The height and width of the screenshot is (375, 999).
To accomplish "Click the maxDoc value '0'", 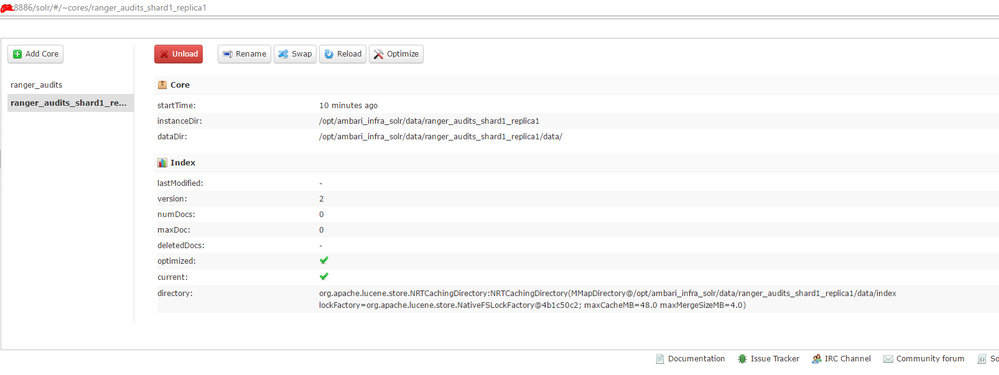I will 322,229.
